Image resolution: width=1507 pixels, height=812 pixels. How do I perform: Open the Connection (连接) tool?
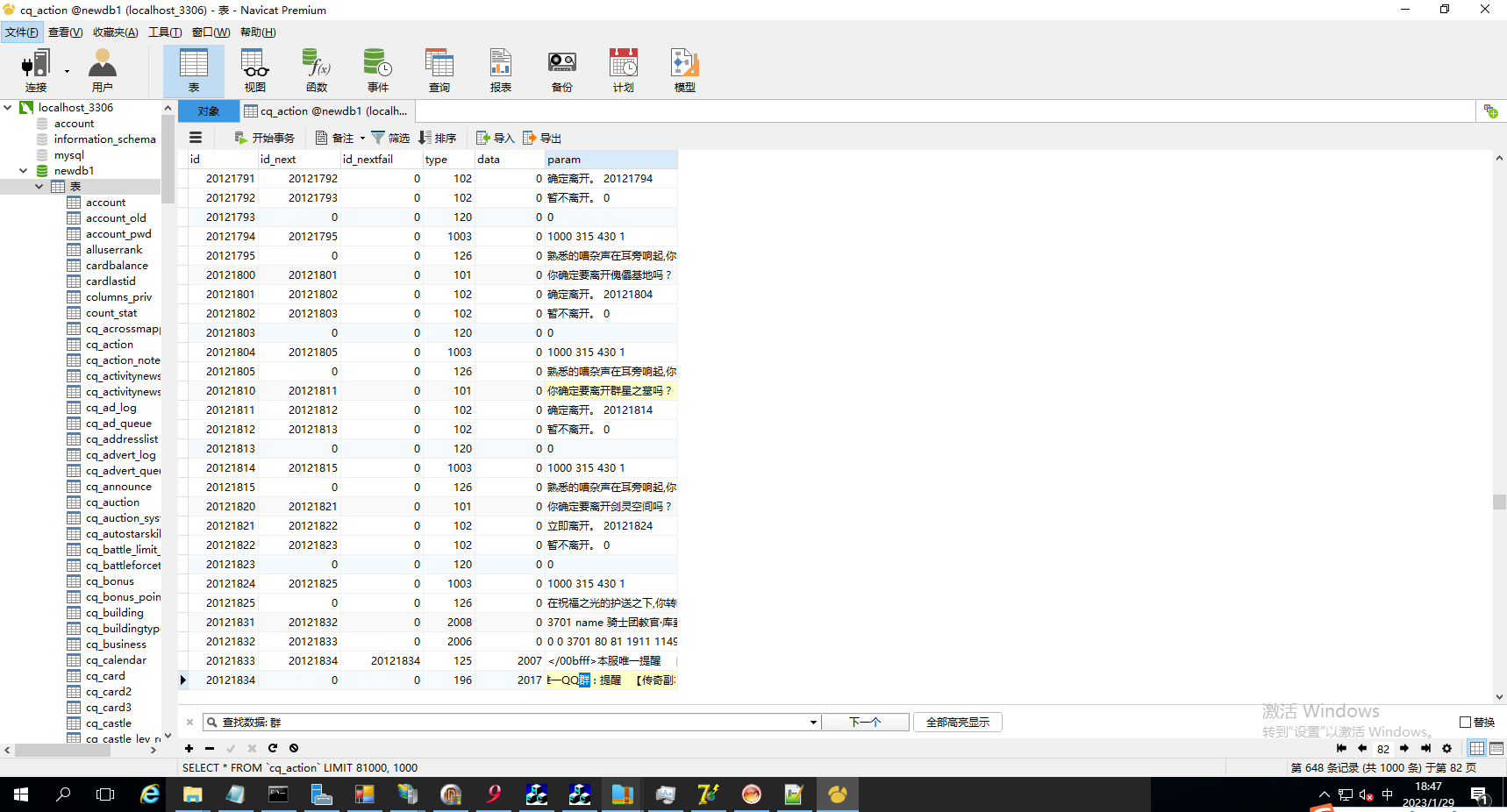(36, 70)
